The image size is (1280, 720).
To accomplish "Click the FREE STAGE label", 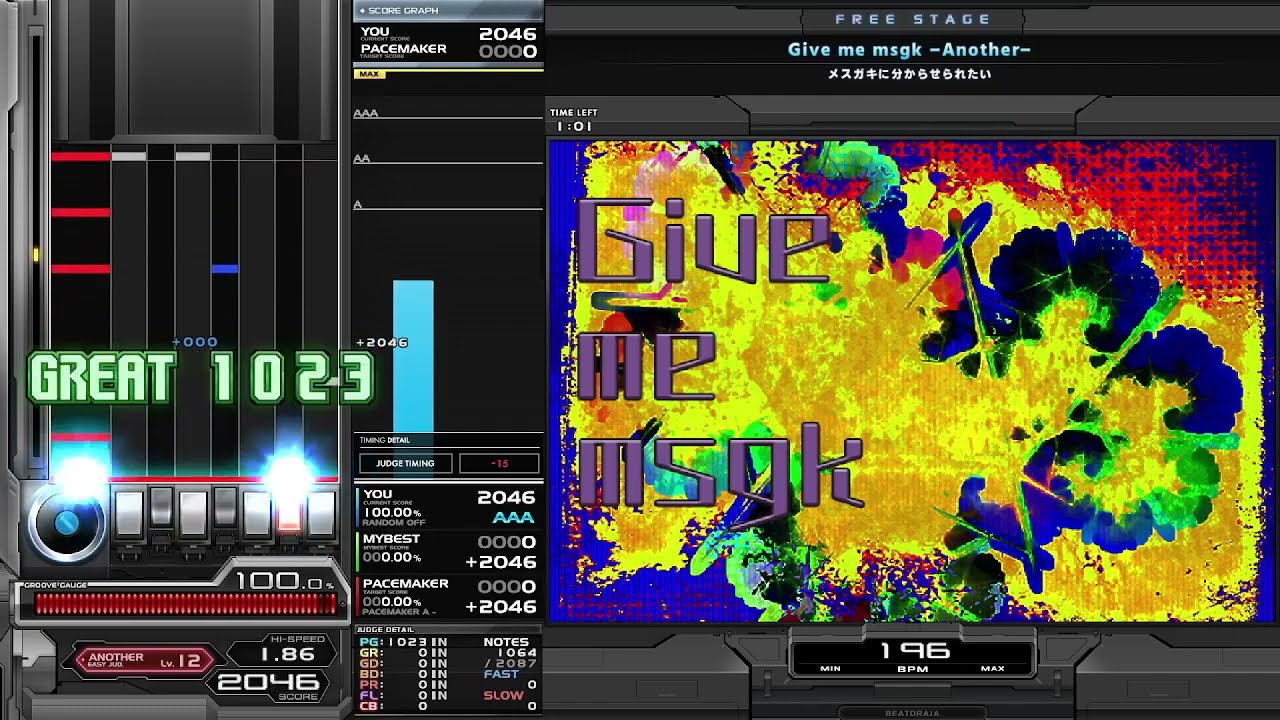I will (913, 19).
